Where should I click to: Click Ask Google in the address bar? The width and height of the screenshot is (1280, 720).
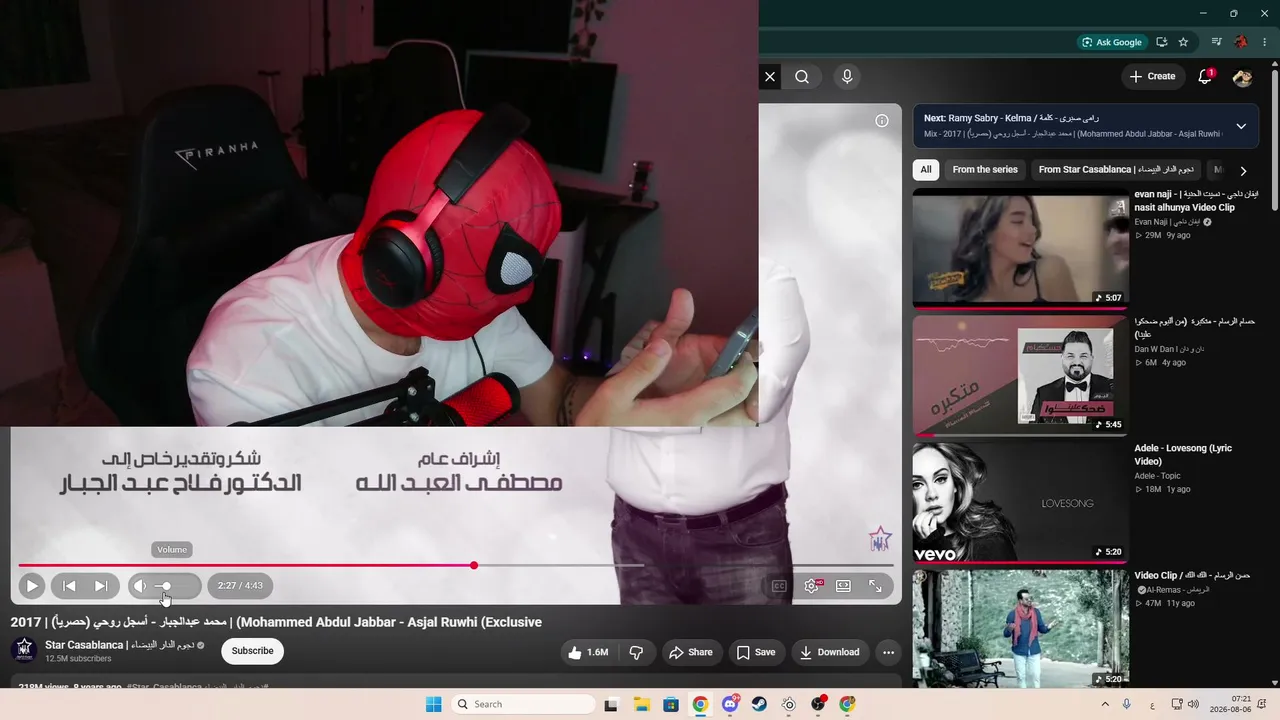(x=1111, y=42)
